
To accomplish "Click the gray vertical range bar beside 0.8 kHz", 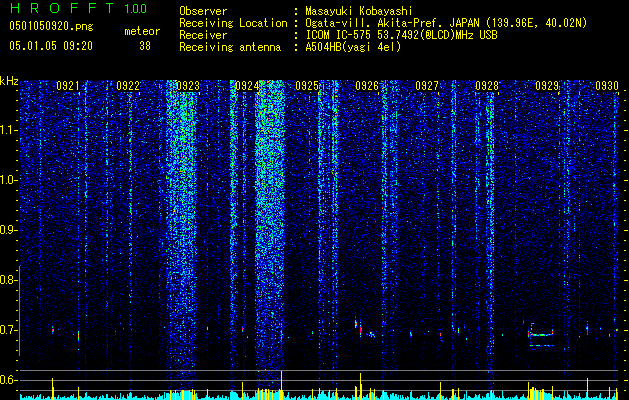I will (20, 310).
